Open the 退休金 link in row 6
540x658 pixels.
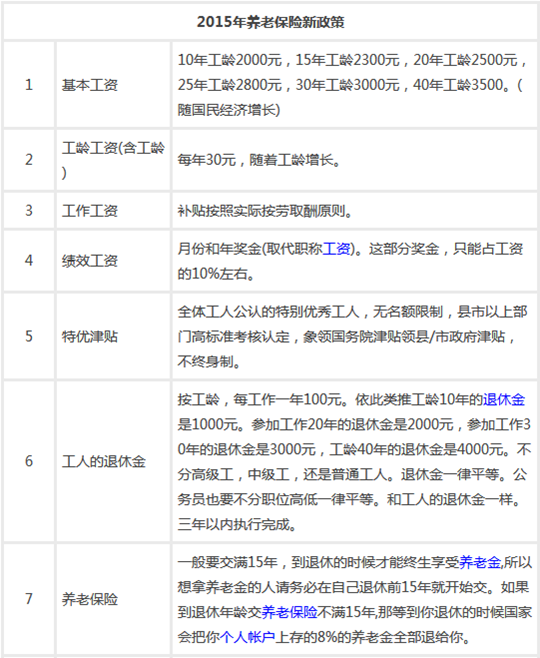(503, 400)
